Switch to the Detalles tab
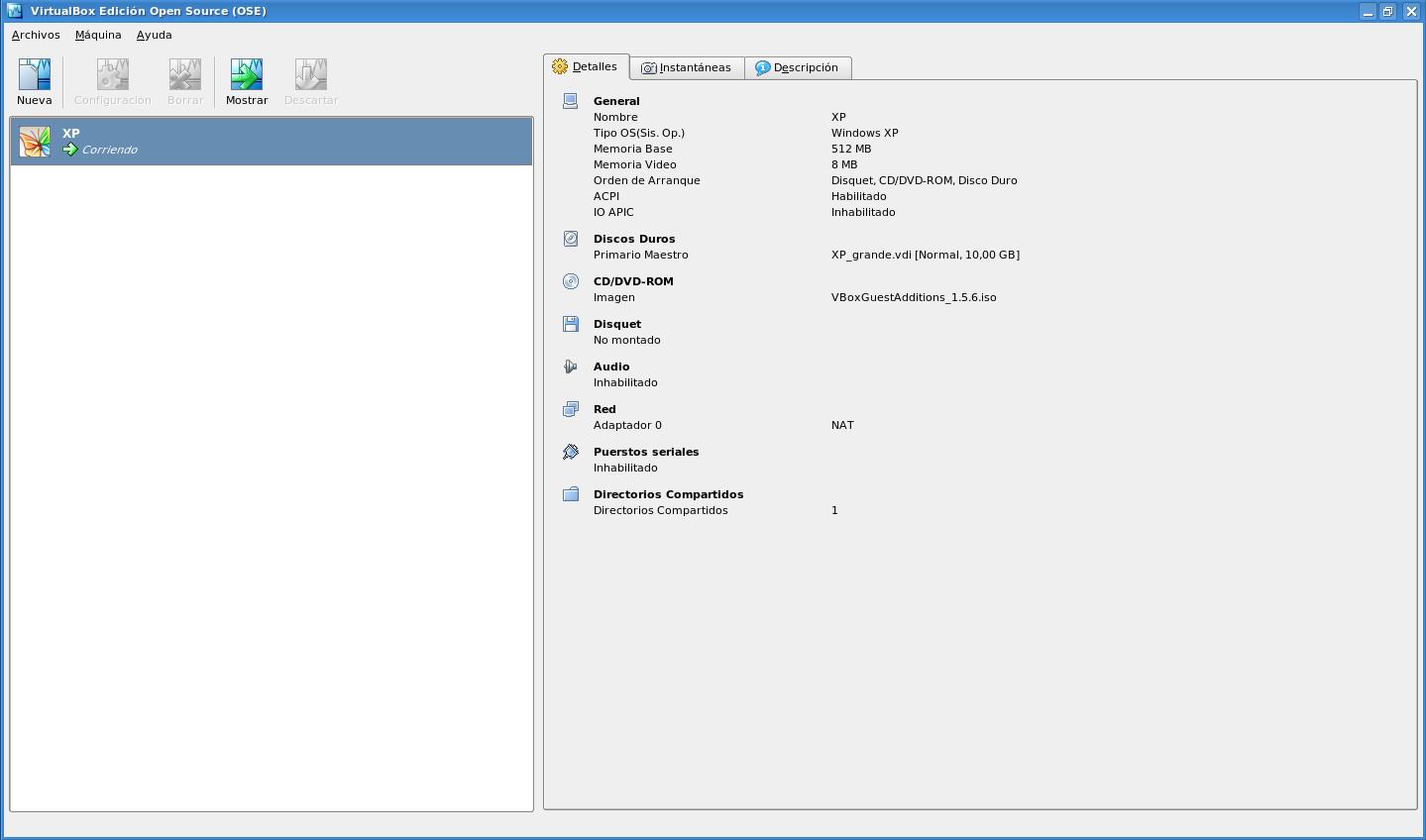Screen dimensions: 1426x840 586,66
